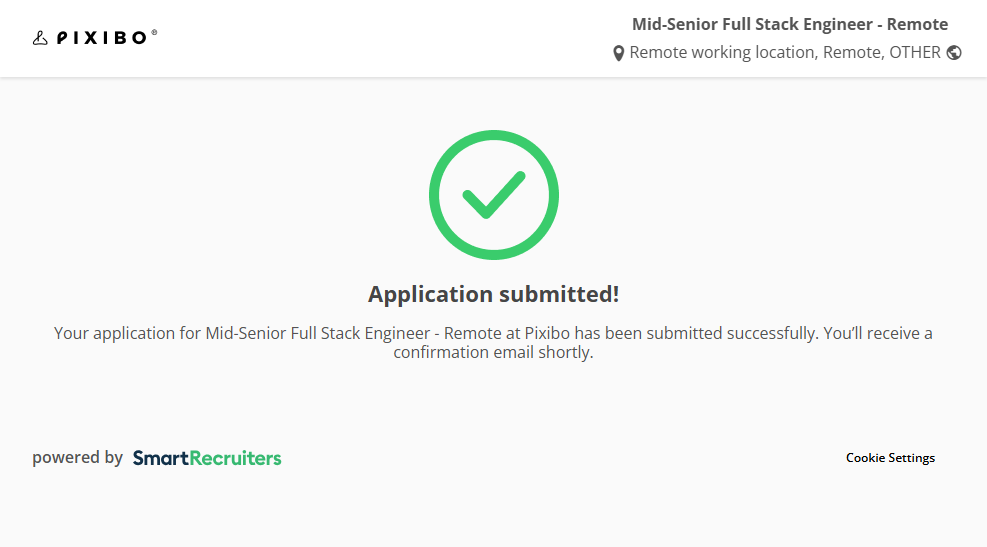Click the word OTHER in location
This screenshot has width=987, height=547.
tap(915, 53)
